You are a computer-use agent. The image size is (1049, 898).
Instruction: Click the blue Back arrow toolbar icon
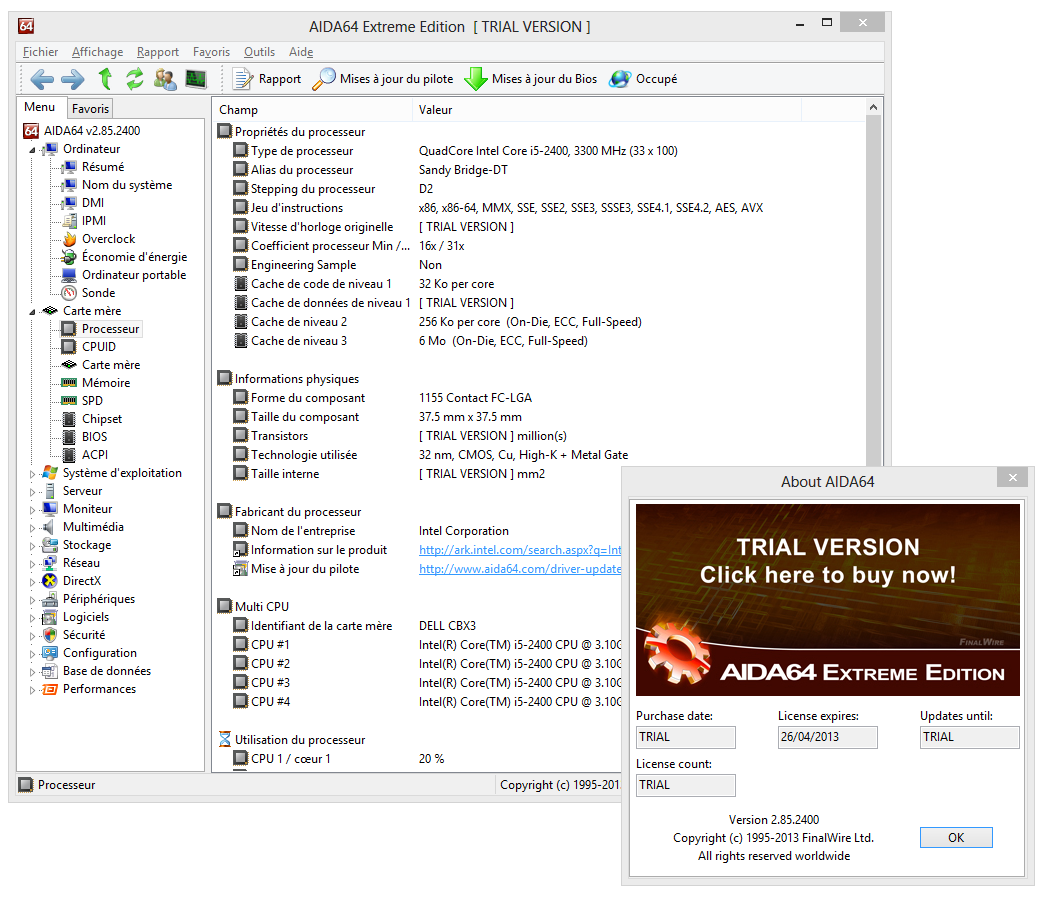pos(42,79)
